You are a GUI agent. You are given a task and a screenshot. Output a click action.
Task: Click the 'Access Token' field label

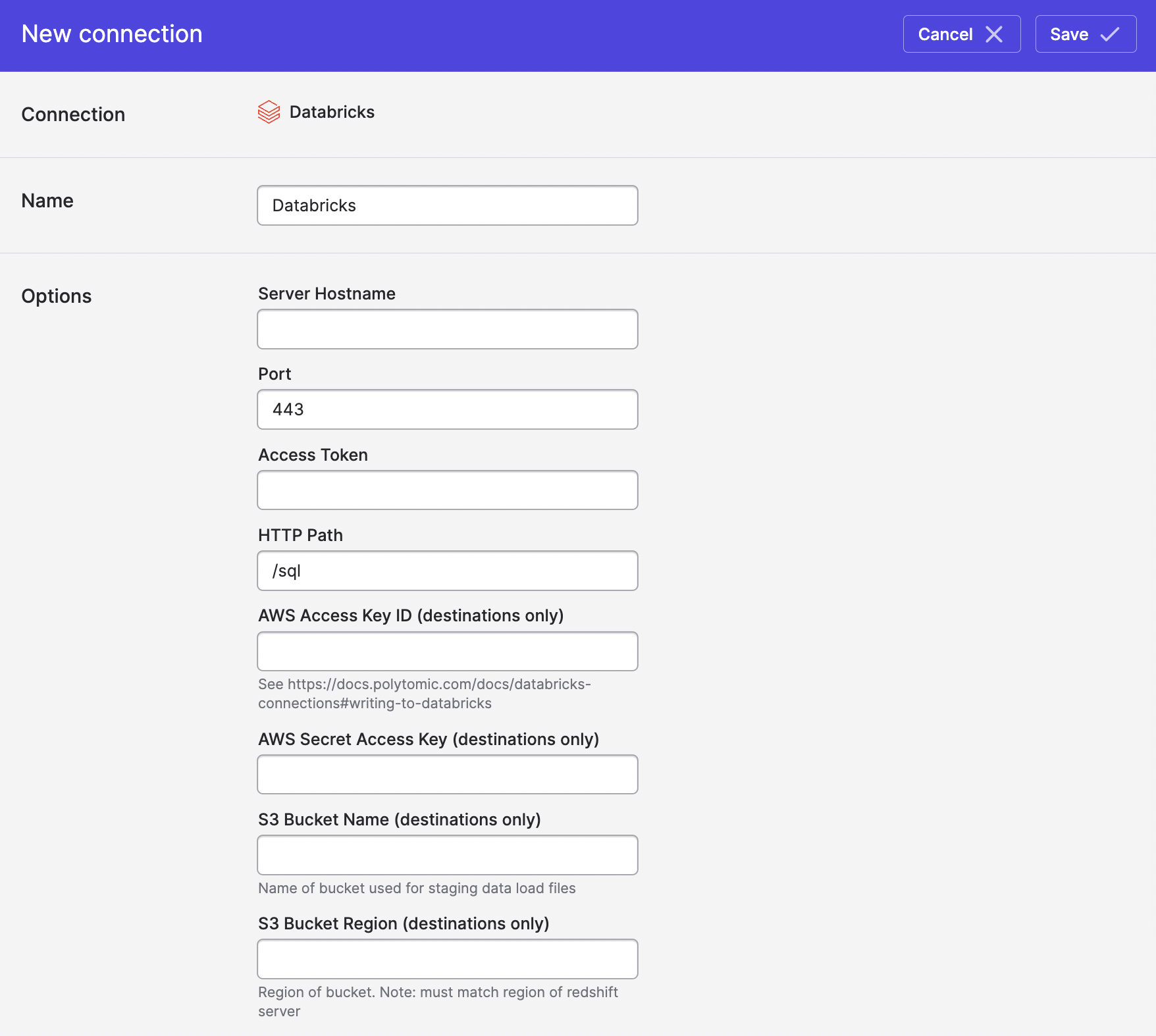point(313,455)
